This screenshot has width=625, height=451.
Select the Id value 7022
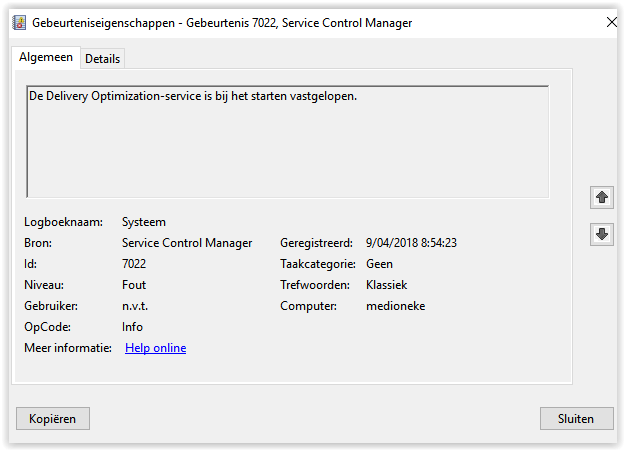pos(134,264)
